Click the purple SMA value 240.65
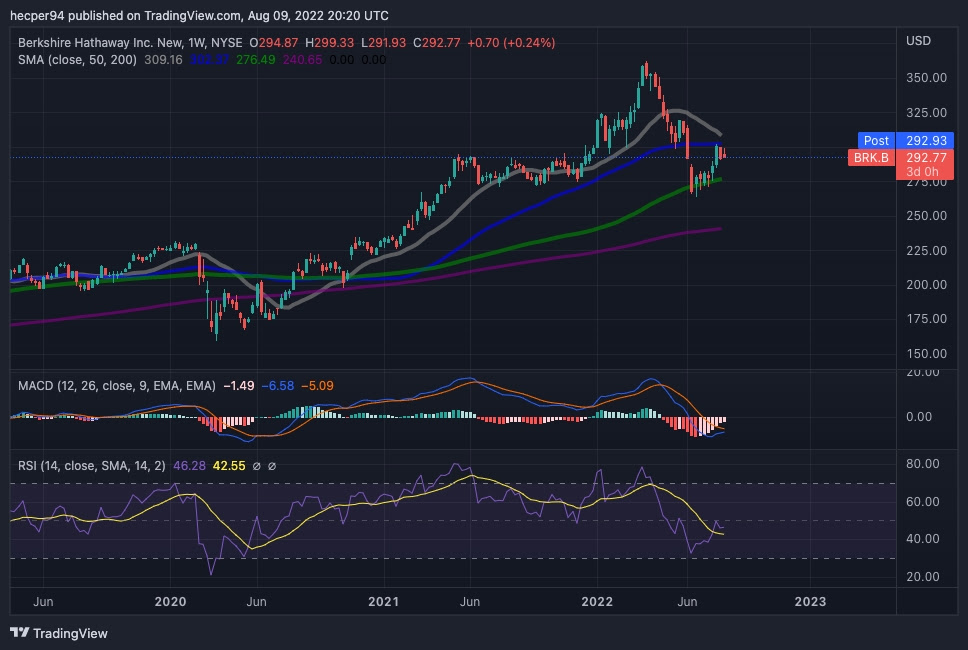 tap(302, 60)
